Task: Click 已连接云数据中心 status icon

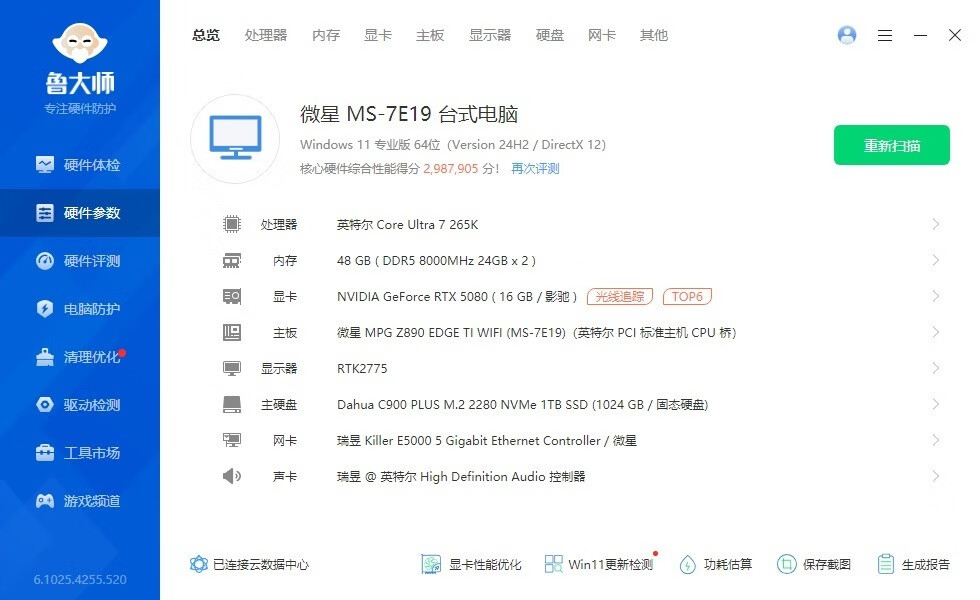Action: tap(198, 564)
